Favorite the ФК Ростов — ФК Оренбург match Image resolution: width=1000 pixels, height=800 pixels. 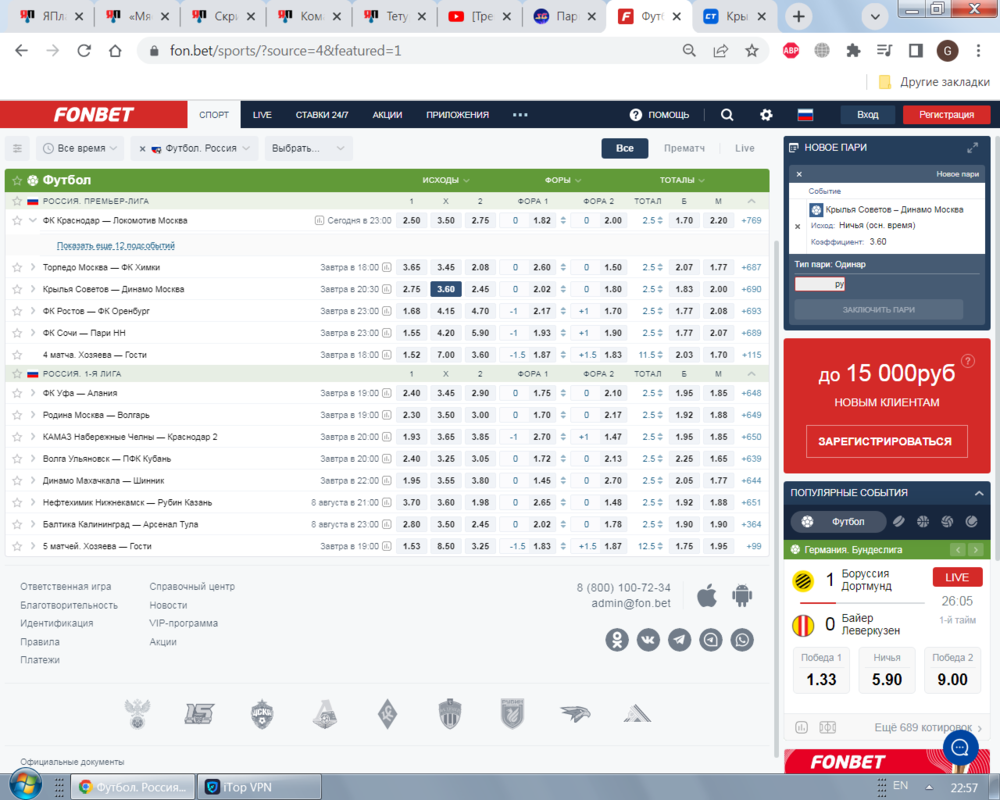pos(17,311)
